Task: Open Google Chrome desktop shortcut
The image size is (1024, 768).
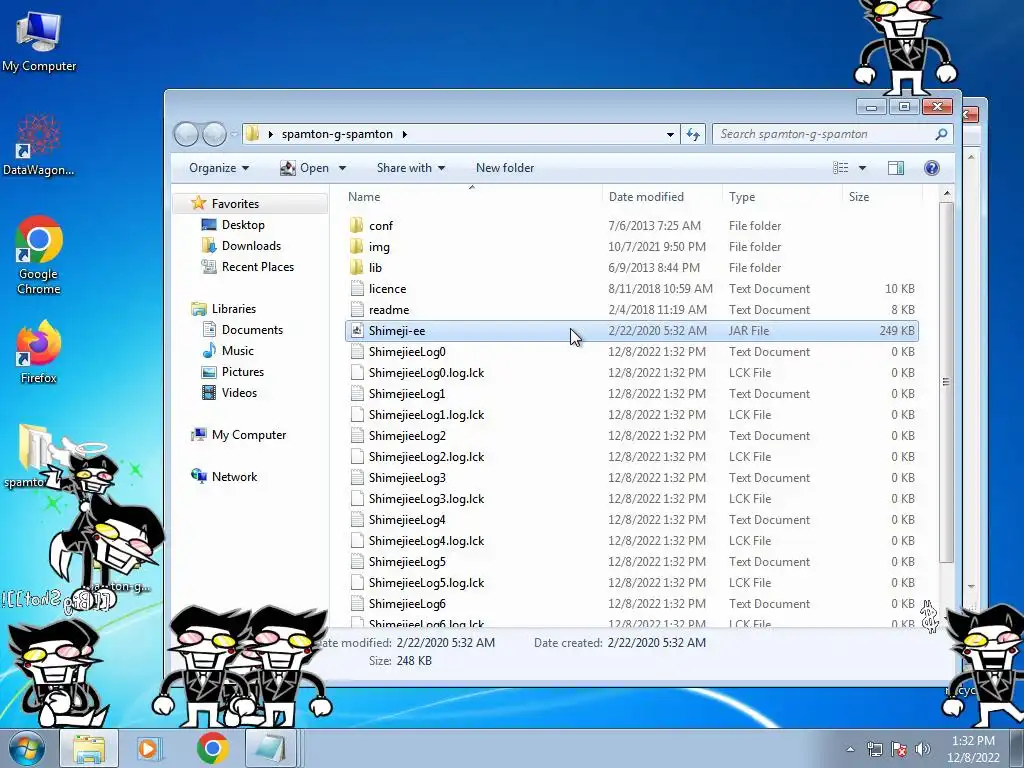Action: (39, 255)
